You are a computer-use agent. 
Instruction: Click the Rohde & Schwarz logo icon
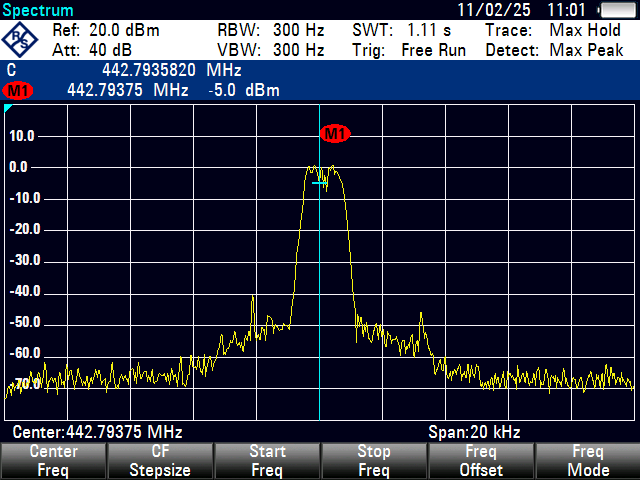tap(20, 40)
